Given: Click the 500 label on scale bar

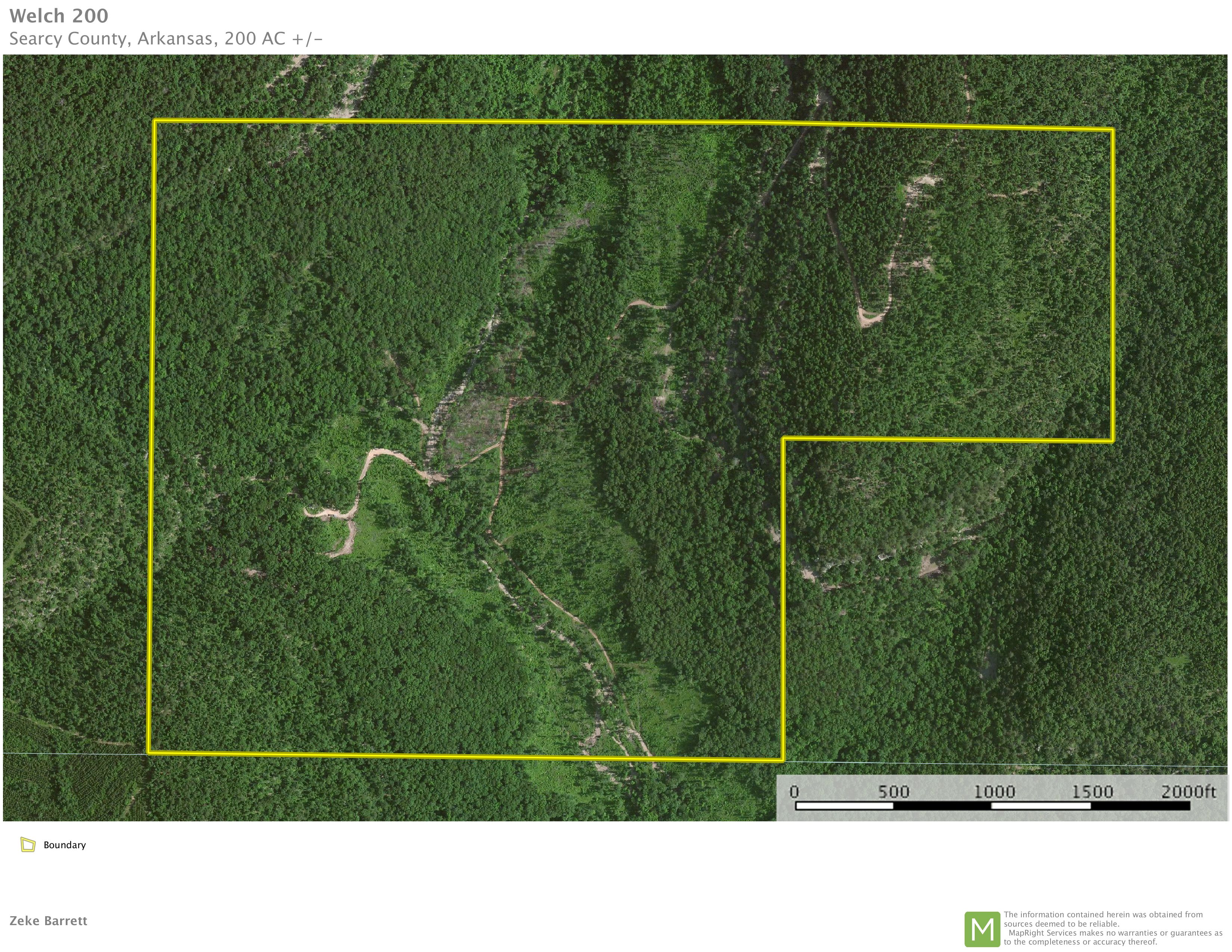Looking at the screenshot, I should point(893,792).
